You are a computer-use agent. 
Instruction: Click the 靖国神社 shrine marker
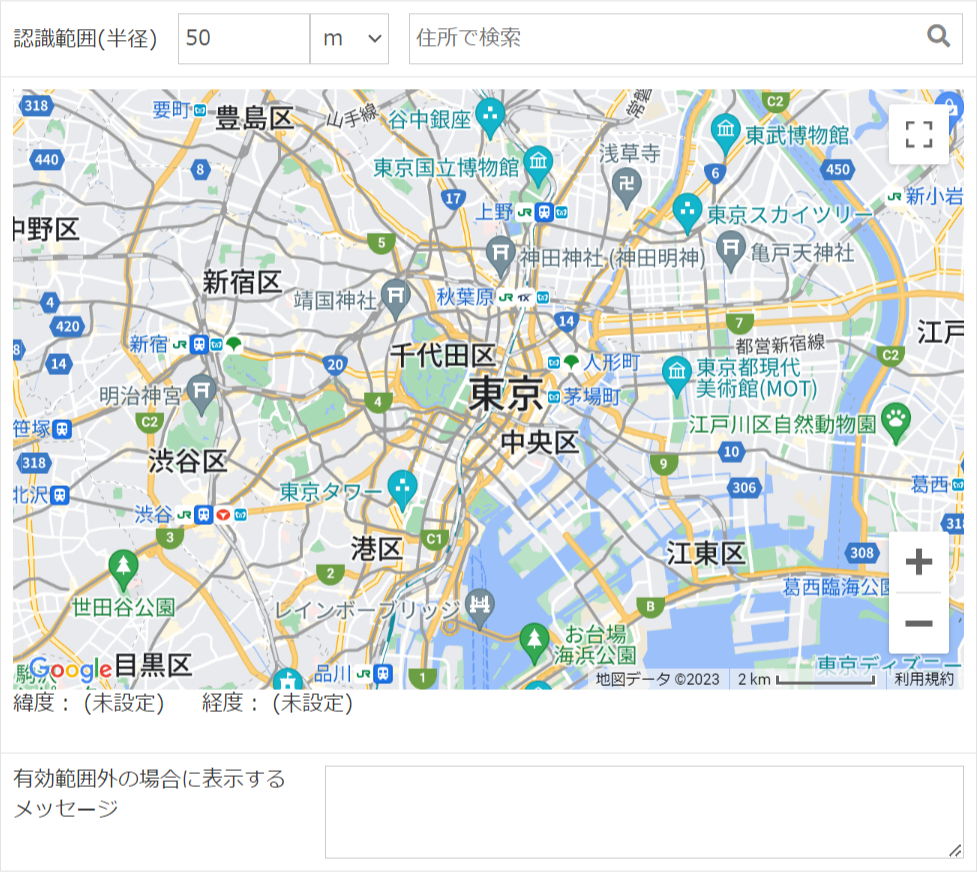tap(396, 299)
